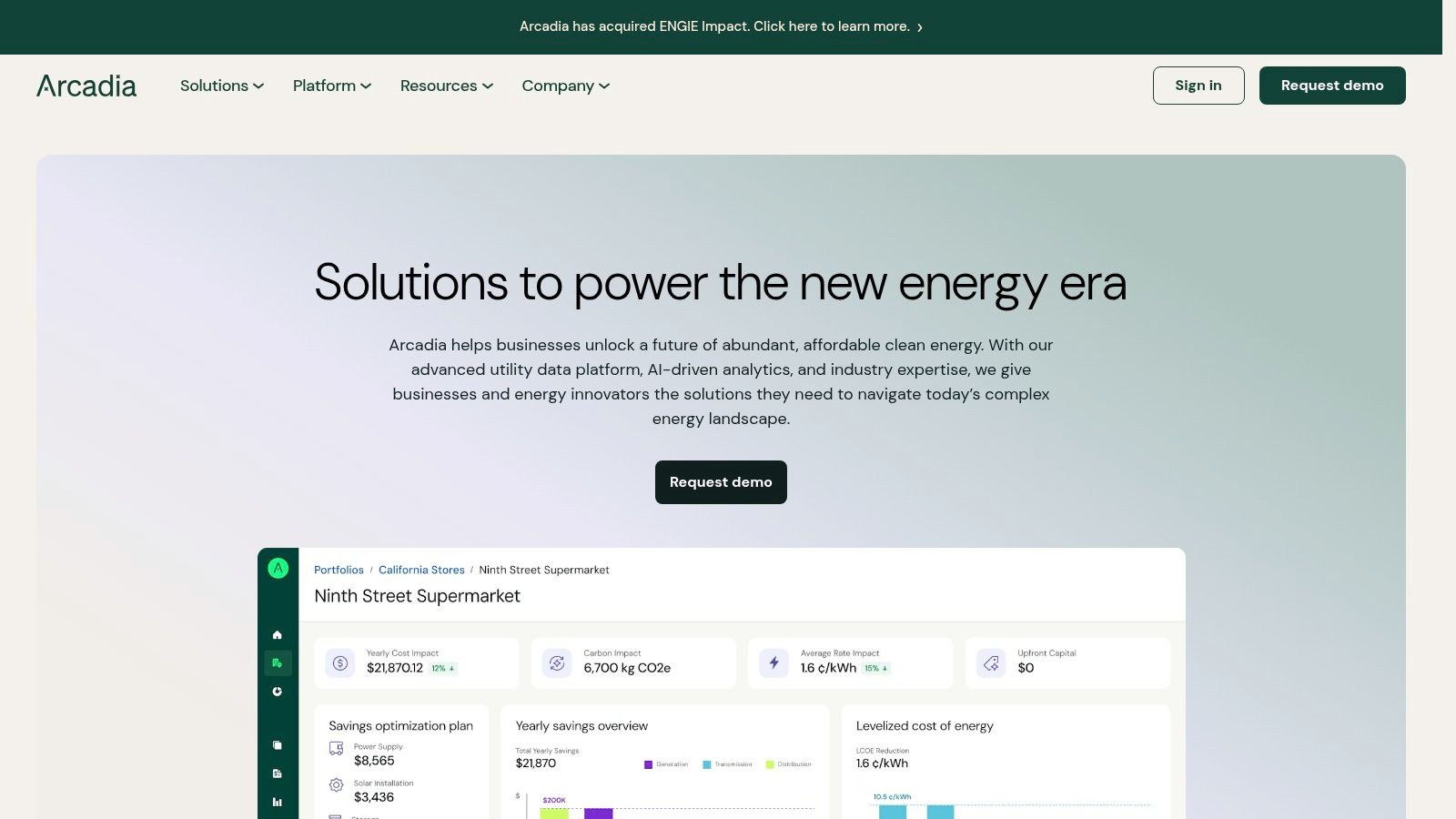Viewport: 1456px width, 819px height.
Task: Click the Savings optimization plan heading
Action: coord(400,726)
